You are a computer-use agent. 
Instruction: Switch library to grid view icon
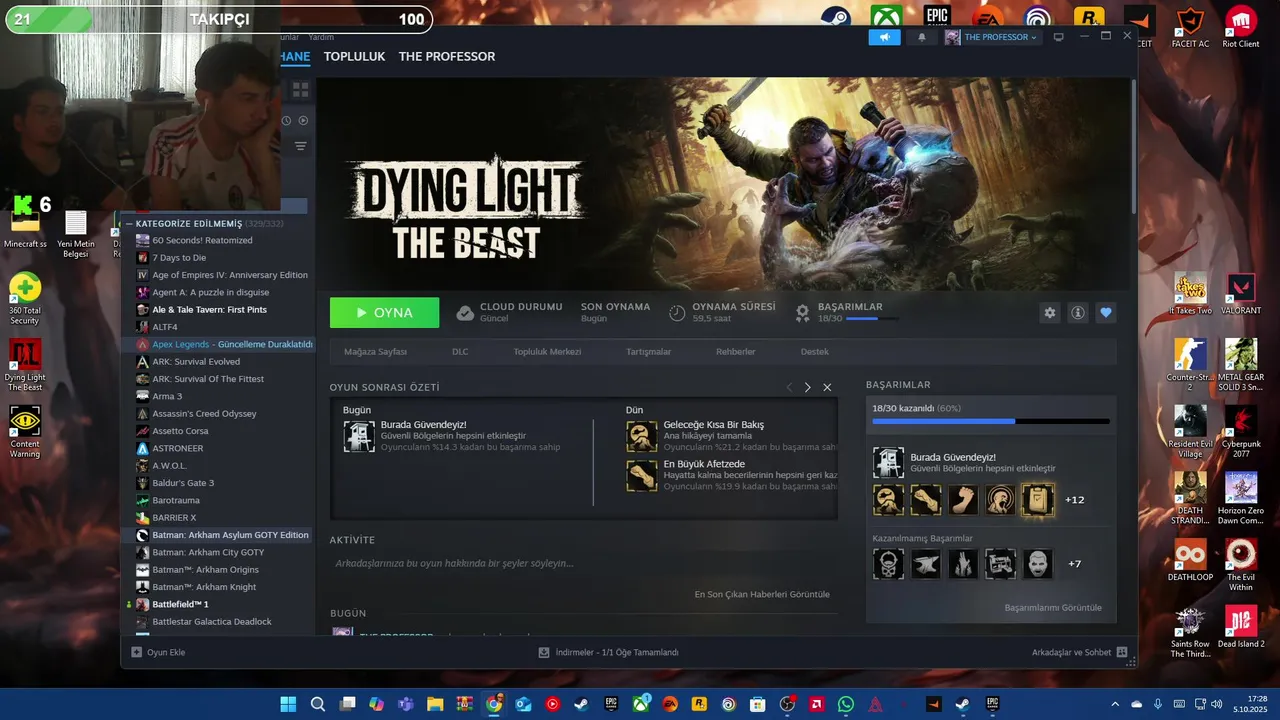300,89
